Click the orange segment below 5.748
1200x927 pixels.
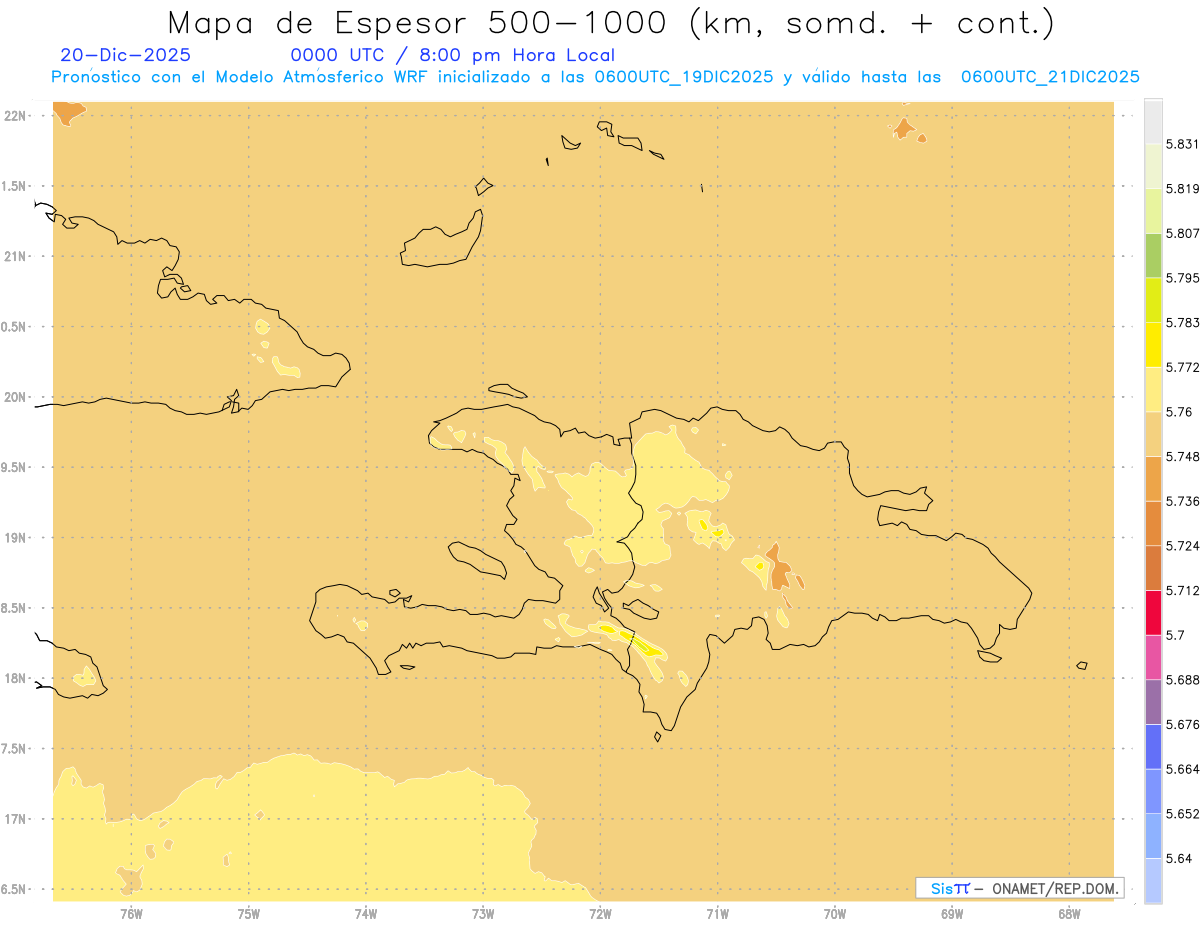[1153, 478]
